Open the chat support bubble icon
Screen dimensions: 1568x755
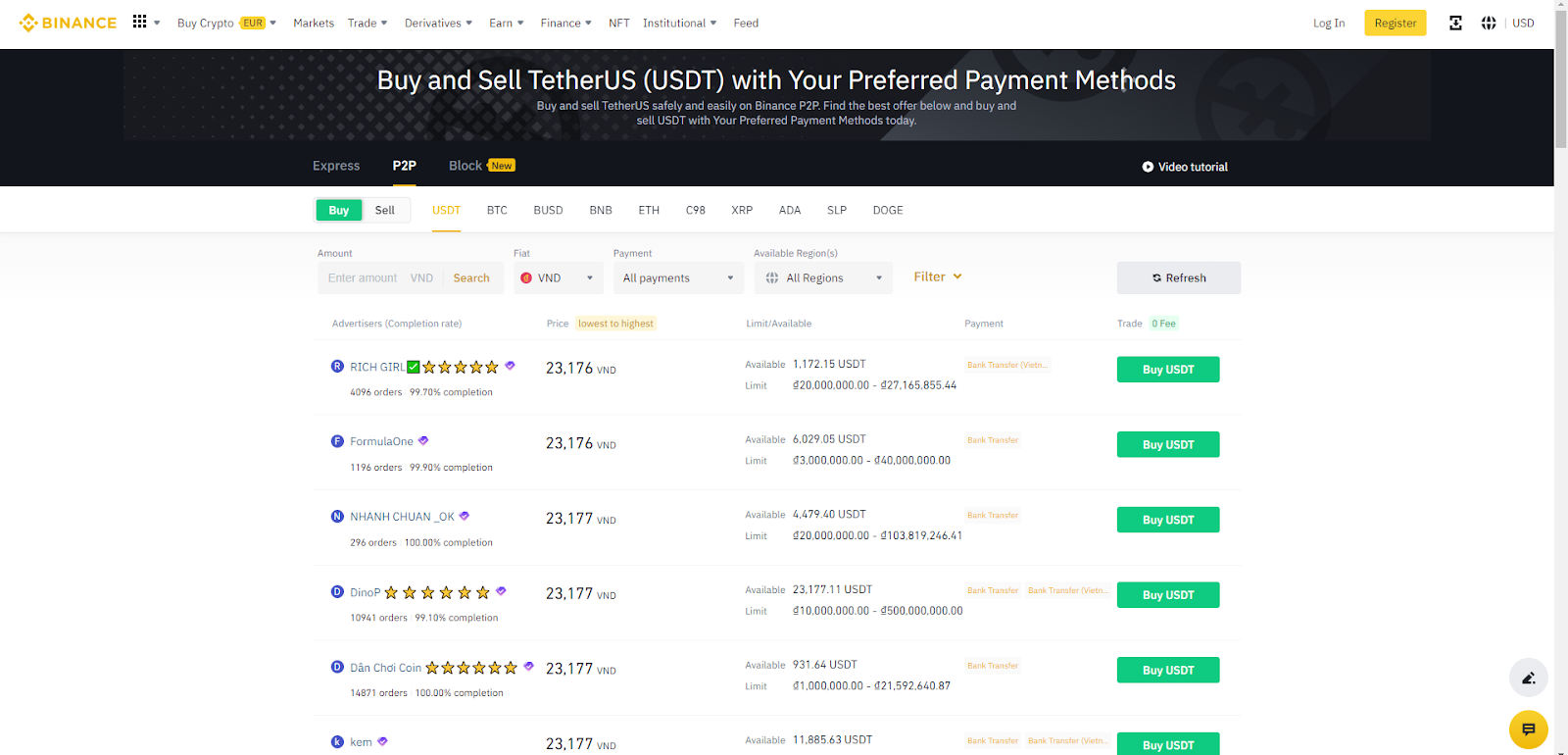(1528, 730)
